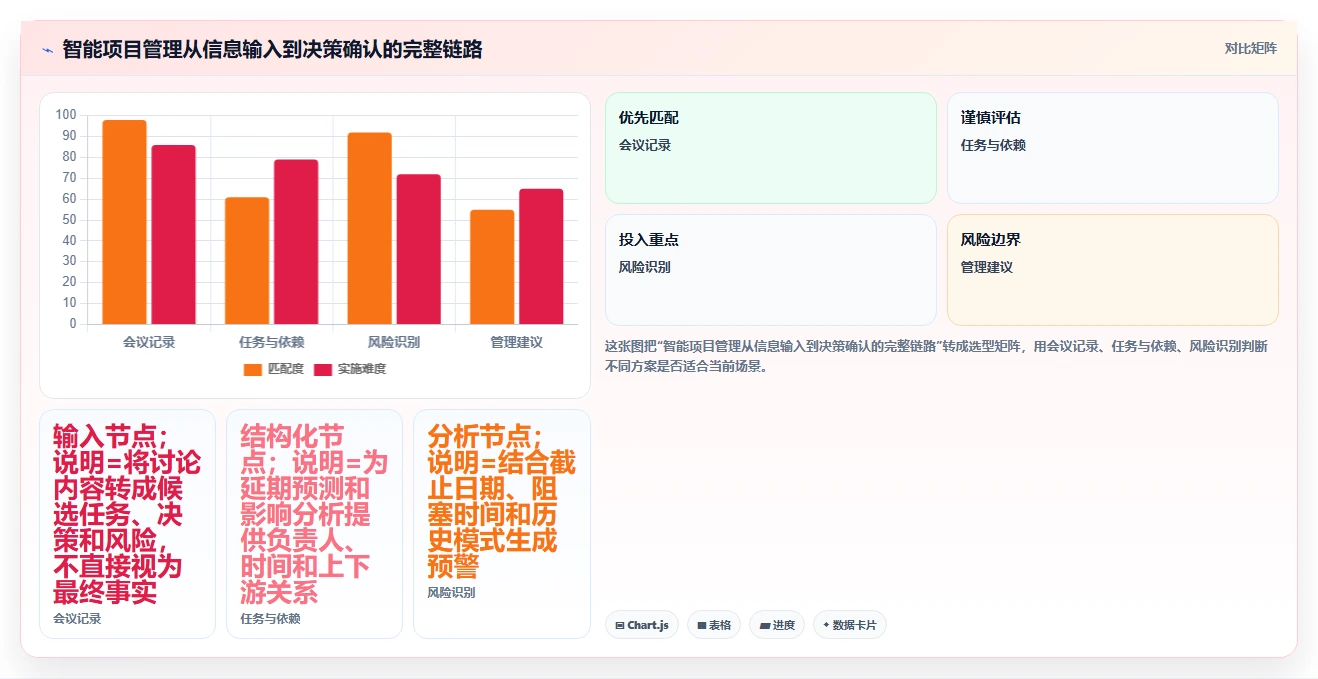Click the 管理建议 x-axis label
The width and height of the screenshot is (1318, 679).
[516, 342]
